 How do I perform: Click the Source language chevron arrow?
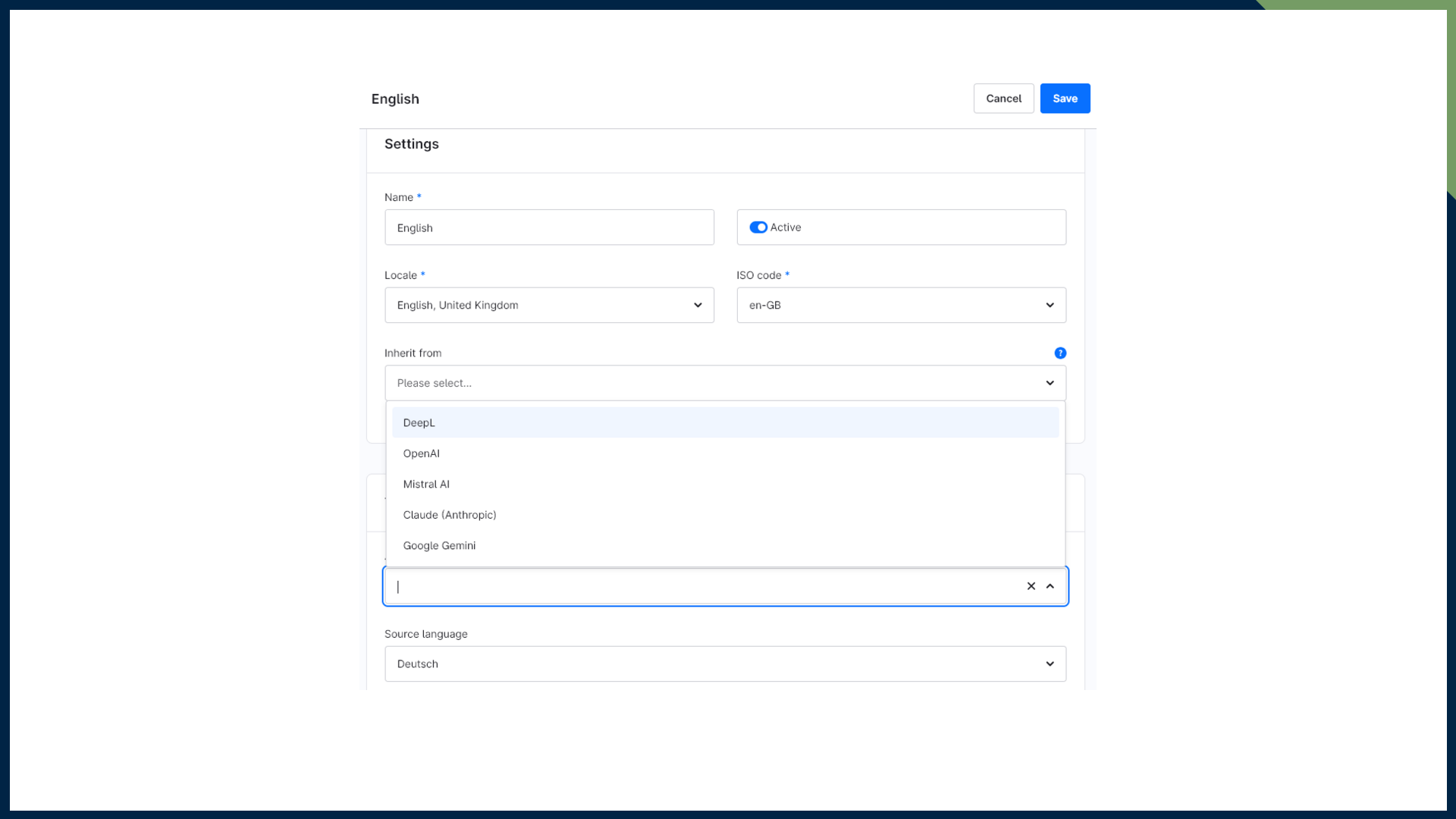click(1050, 664)
